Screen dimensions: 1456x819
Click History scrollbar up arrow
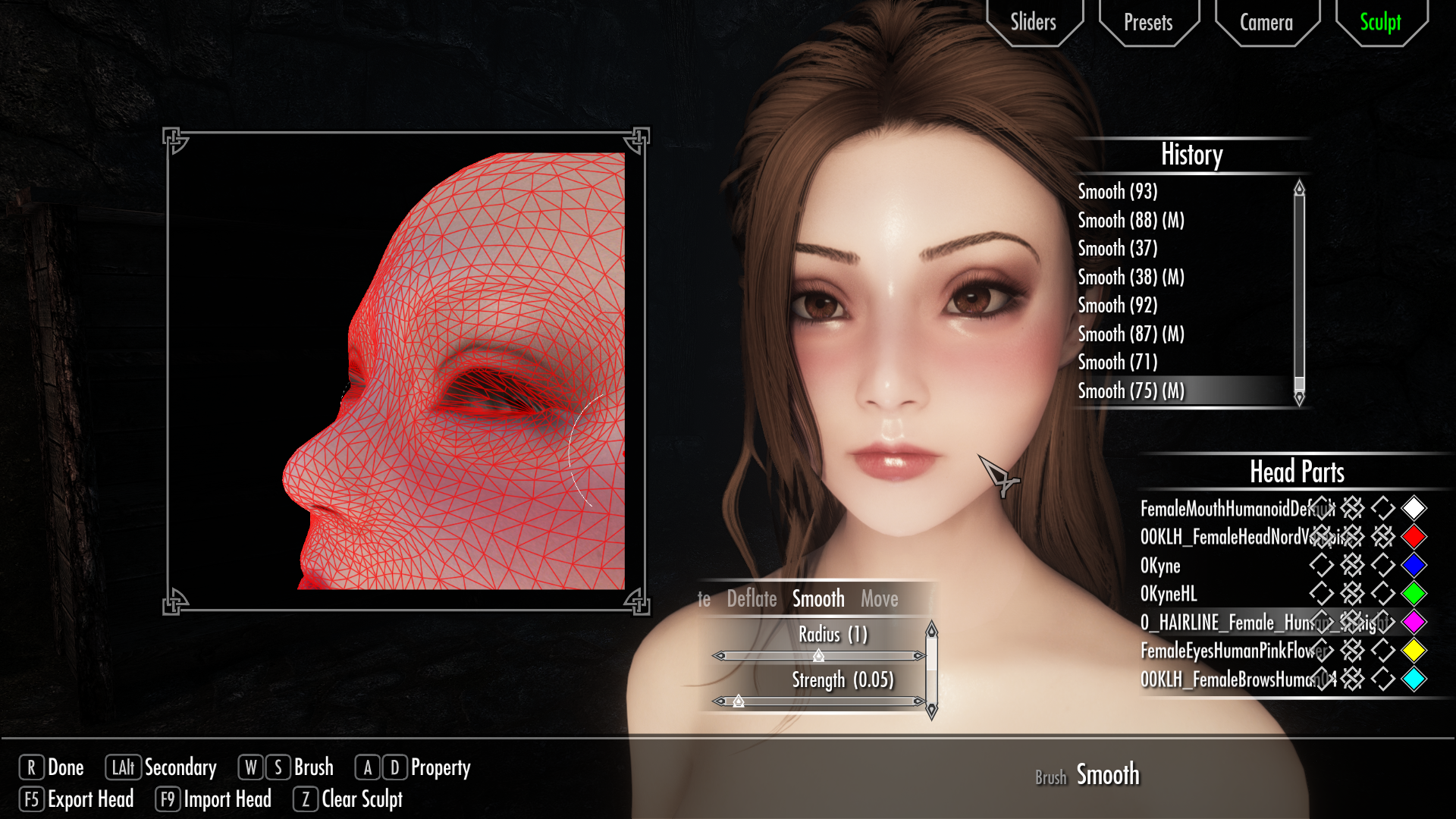click(1299, 187)
